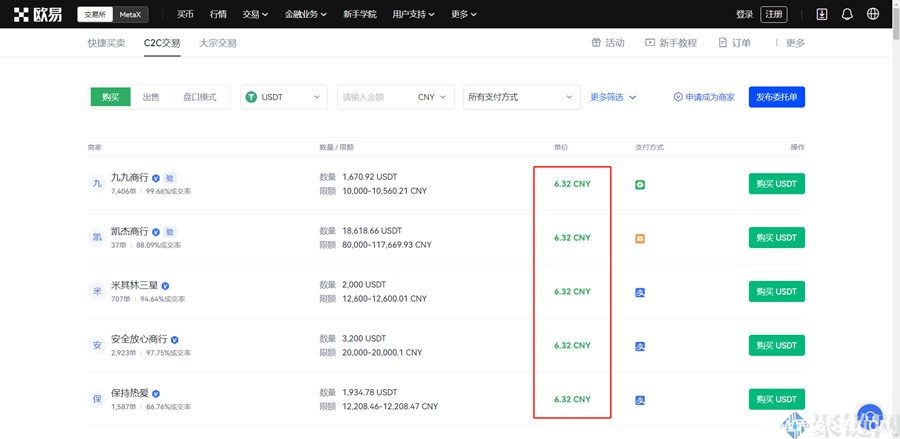Click the 发布委托单 button

click(x=776, y=97)
